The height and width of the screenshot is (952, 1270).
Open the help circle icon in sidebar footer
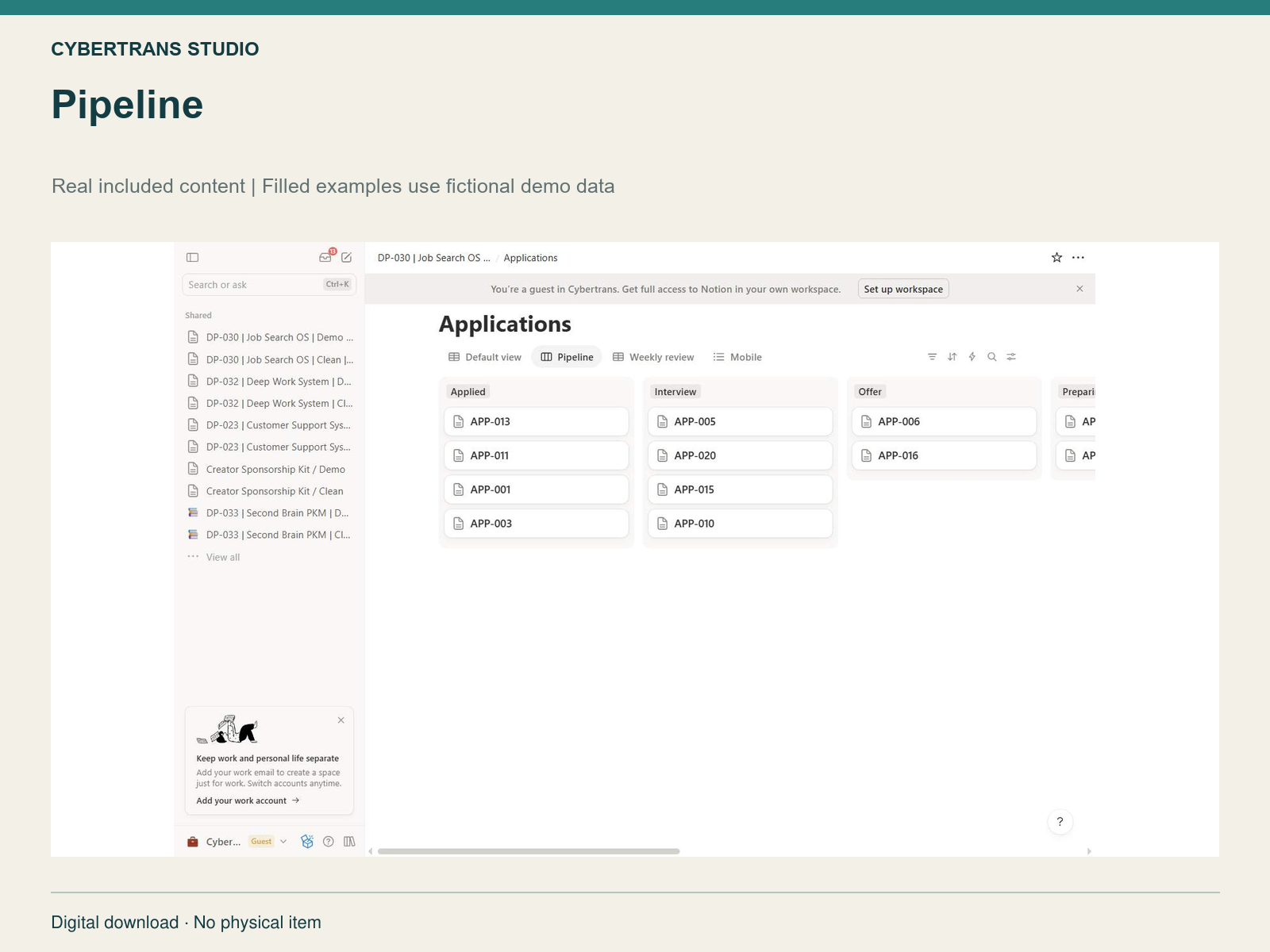point(329,842)
